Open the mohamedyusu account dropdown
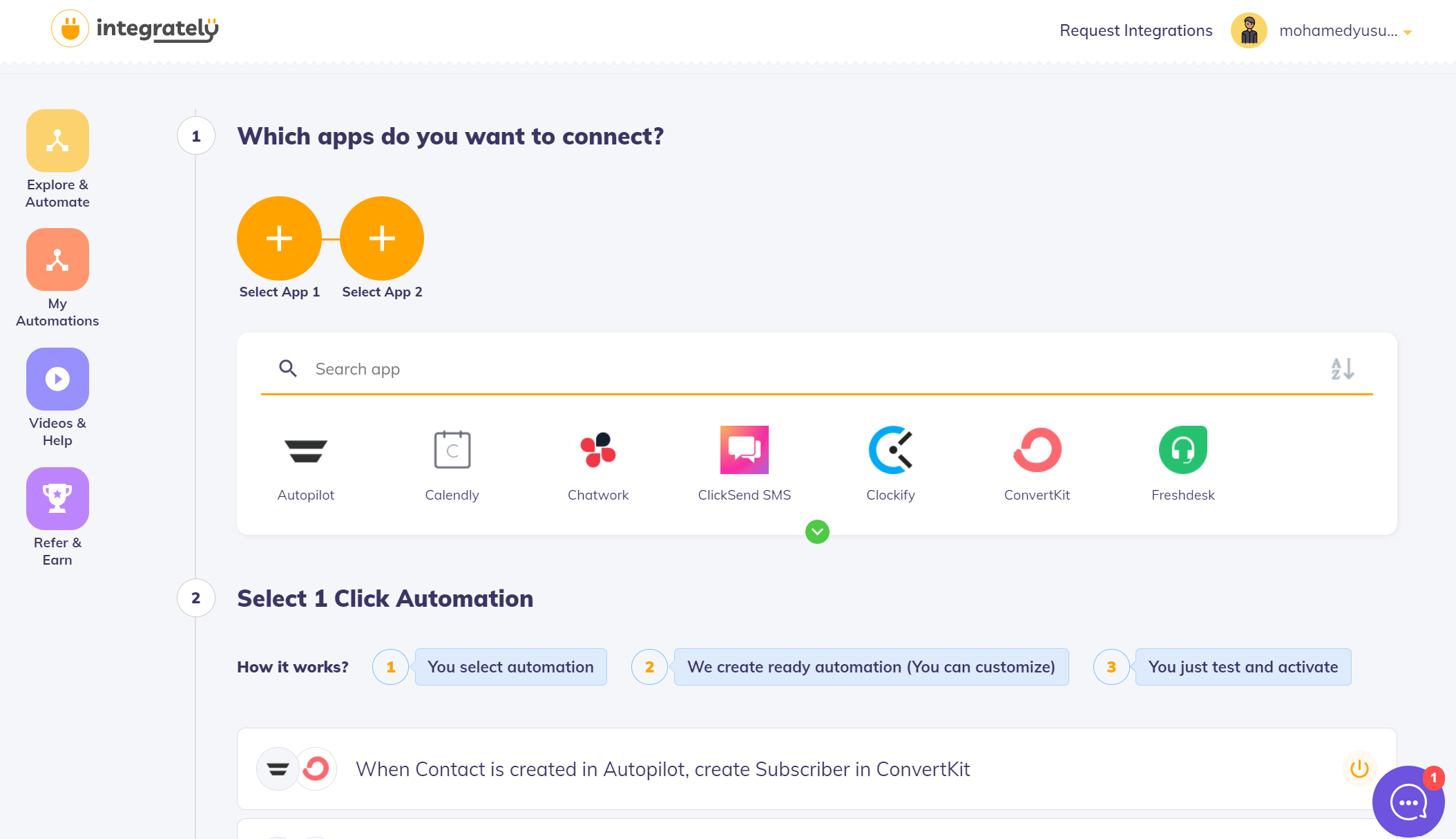The image size is (1456, 839). (x=1322, y=31)
